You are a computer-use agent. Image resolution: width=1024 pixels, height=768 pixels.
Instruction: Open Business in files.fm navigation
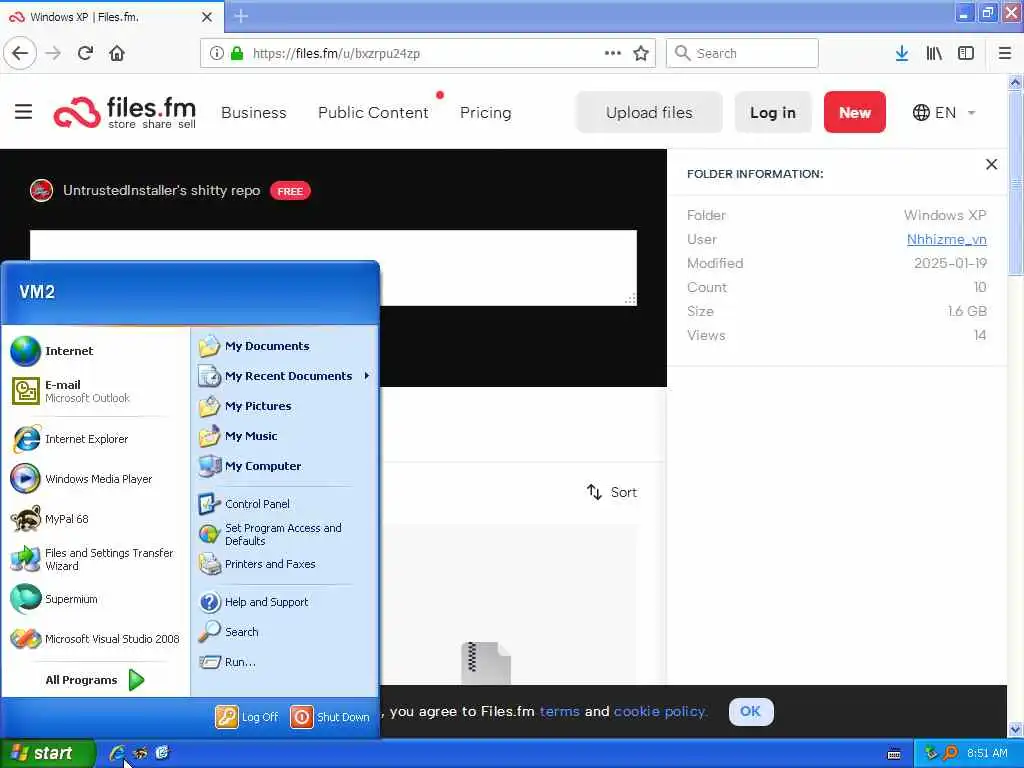pos(253,112)
